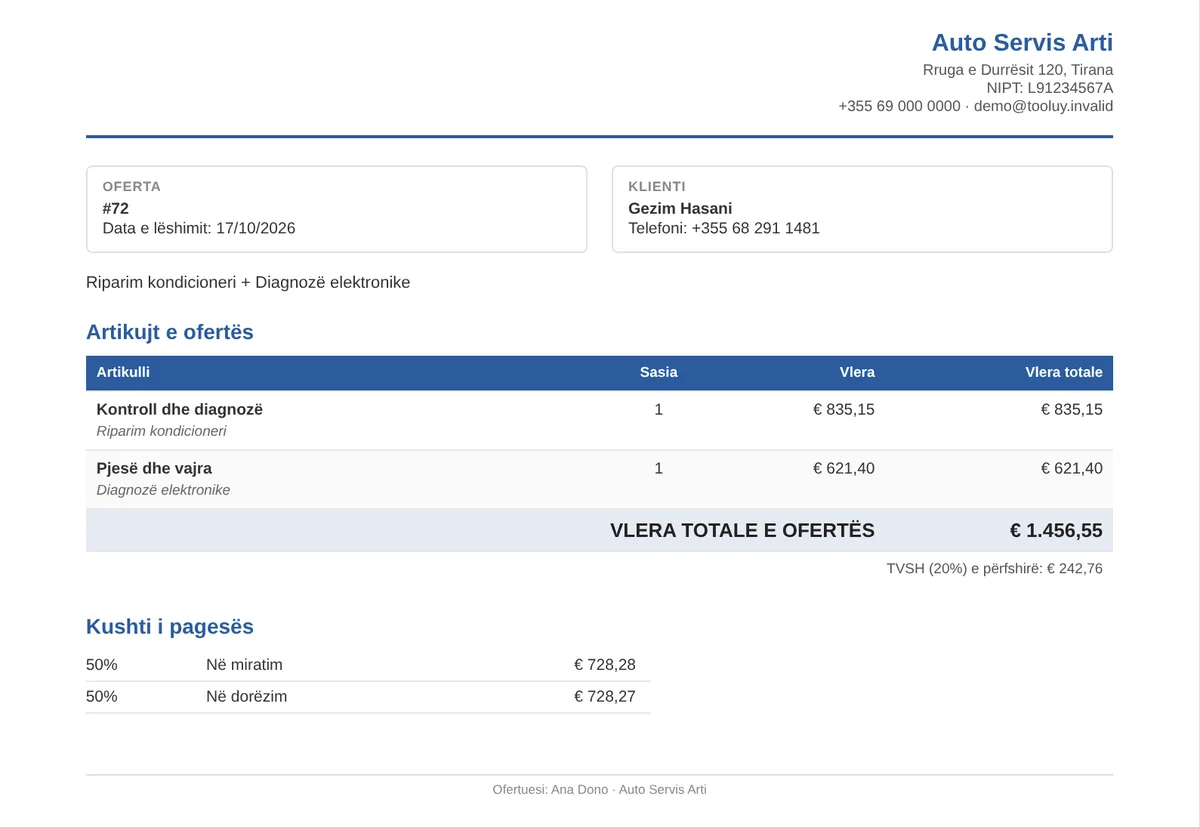The width and height of the screenshot is (1200, 827).
Task: Click the amount € 728,28
Action: click(x=605, y=665)
